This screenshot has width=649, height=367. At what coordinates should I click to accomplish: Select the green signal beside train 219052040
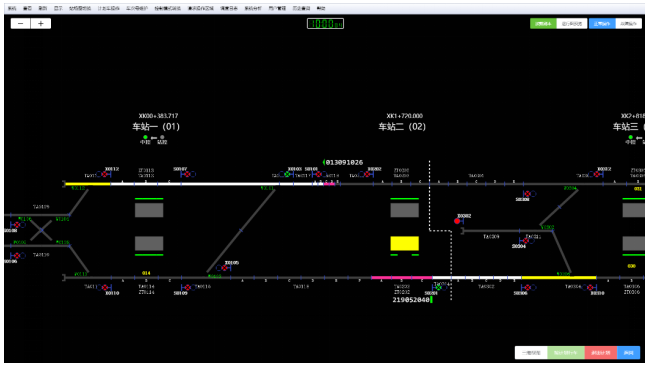click(438, 287)
